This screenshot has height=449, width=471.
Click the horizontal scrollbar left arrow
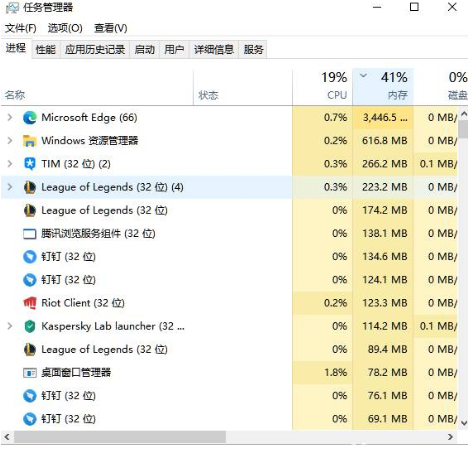click(7, 437)
